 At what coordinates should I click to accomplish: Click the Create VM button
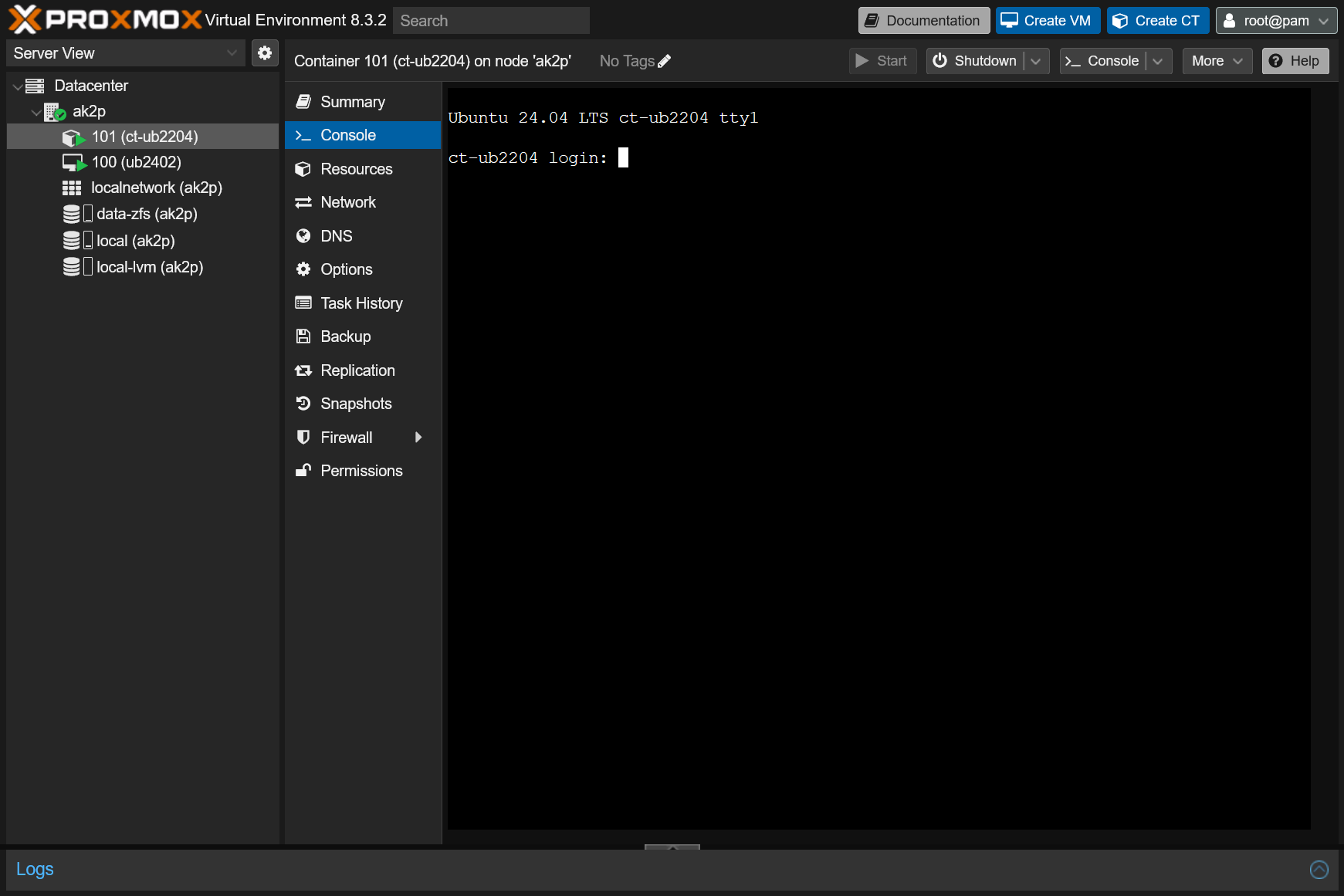pos(1048,21)
